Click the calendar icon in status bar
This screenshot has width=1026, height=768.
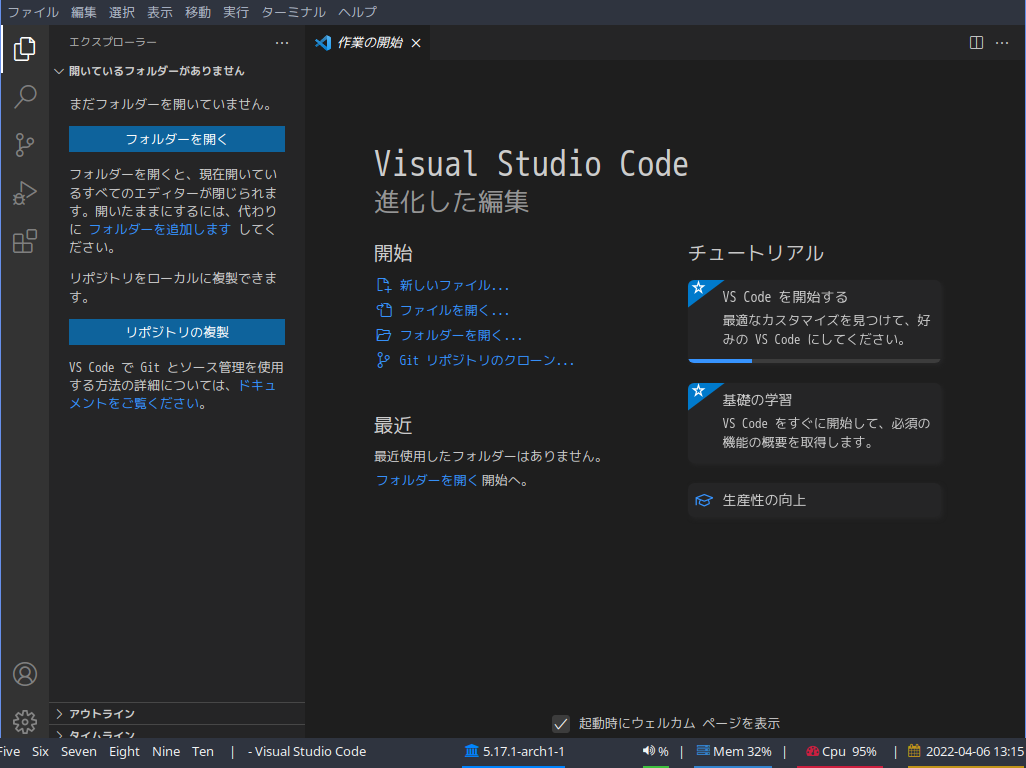914,751
